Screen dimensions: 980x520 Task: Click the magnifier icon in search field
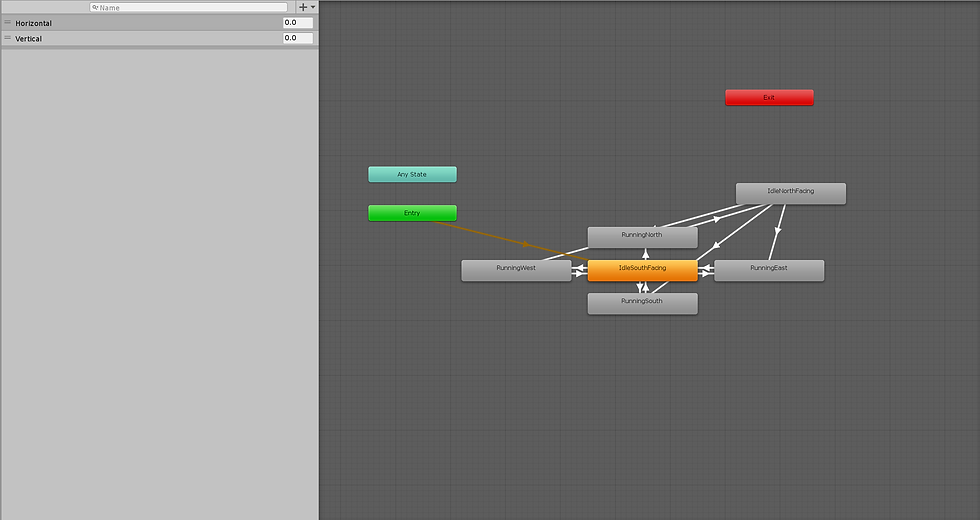95,8
